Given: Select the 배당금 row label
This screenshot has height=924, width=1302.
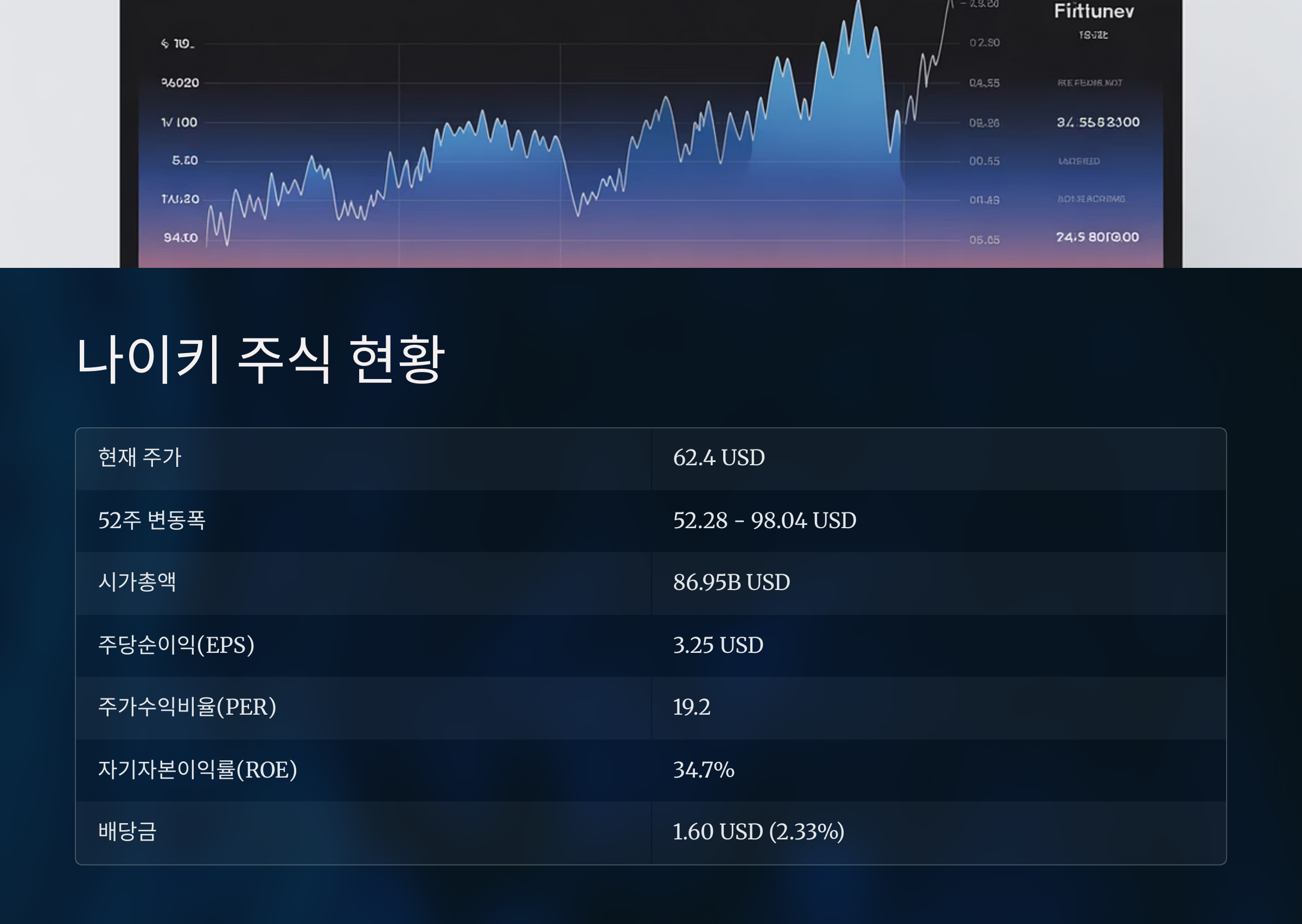Looking at the screenshot, I should click(127, 831).
